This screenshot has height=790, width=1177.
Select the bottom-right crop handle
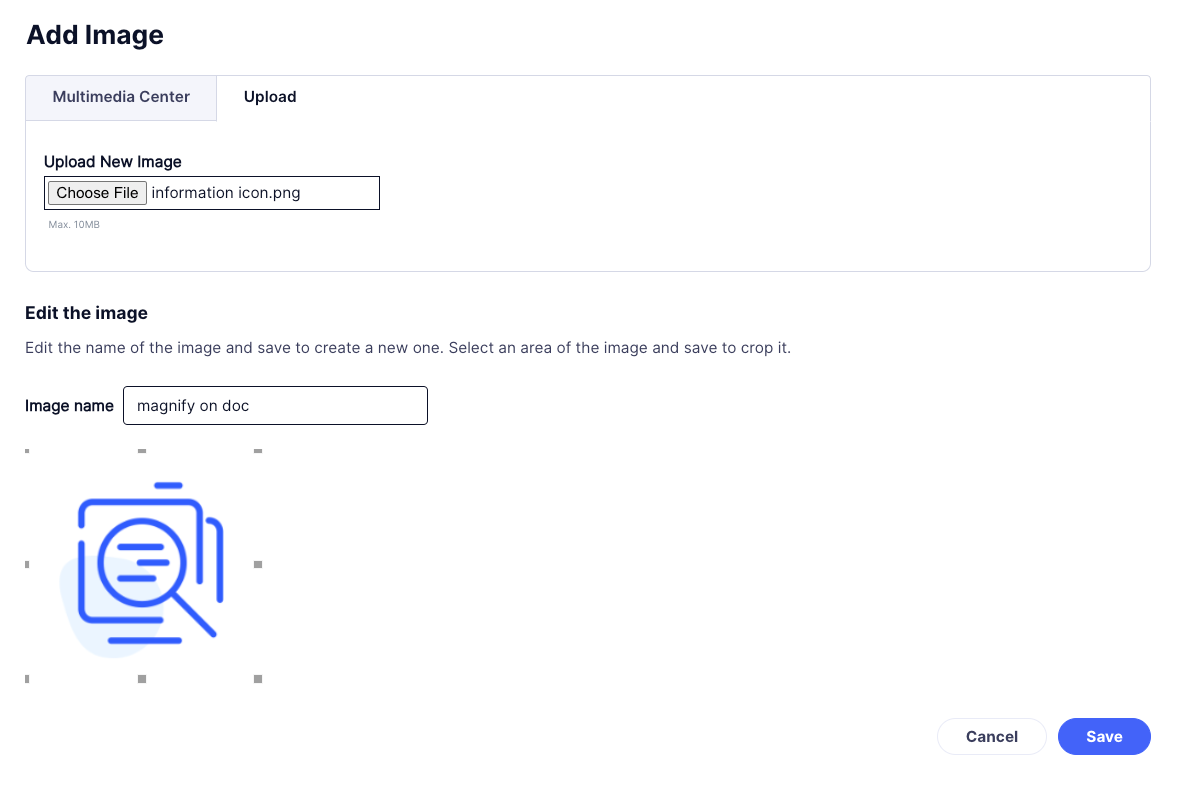pyautogui.click(x=258, y=679)
